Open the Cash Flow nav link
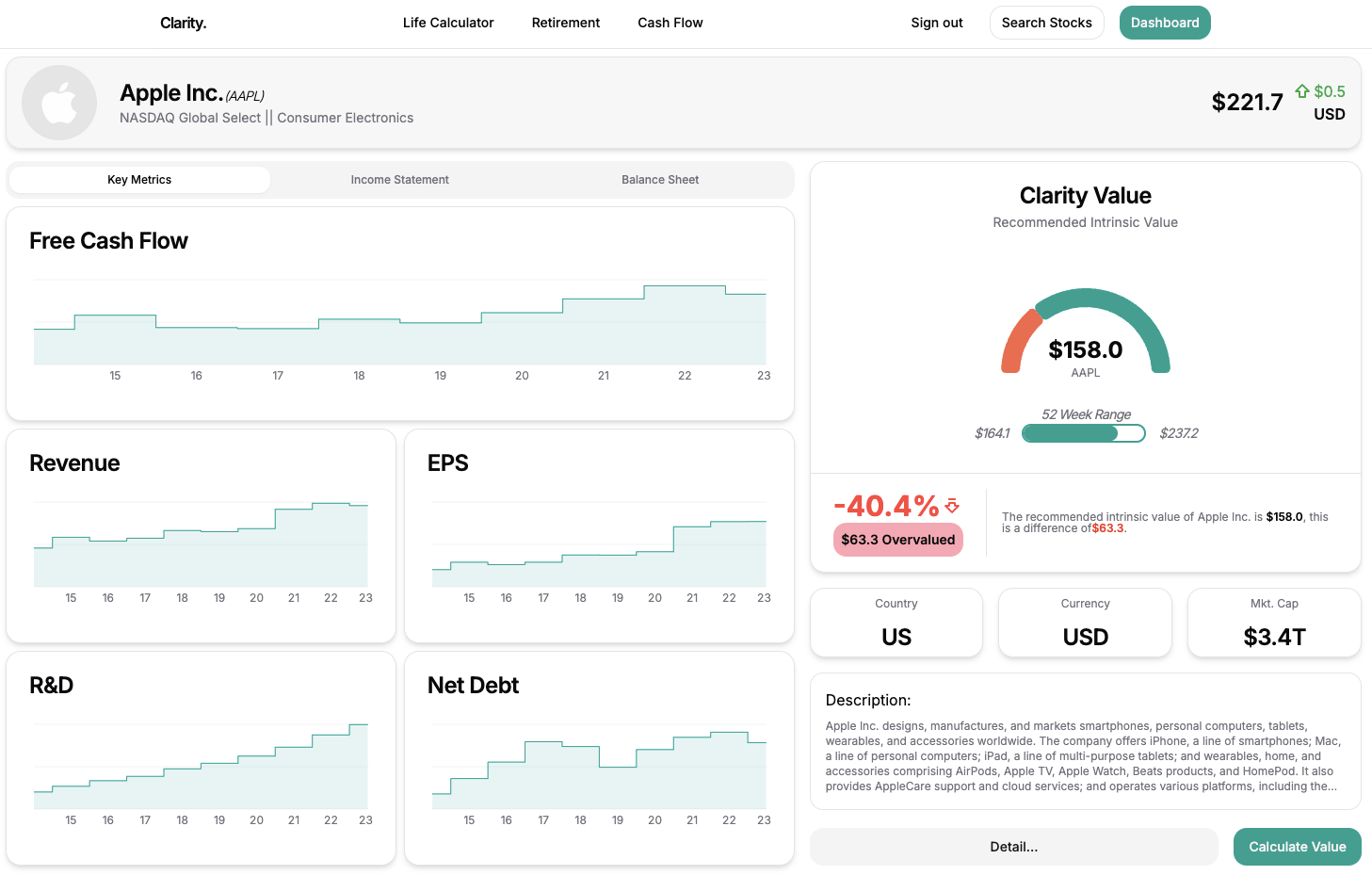Image resolution: width=1372 pixels, height=875 pixels. tap(670, 23)
